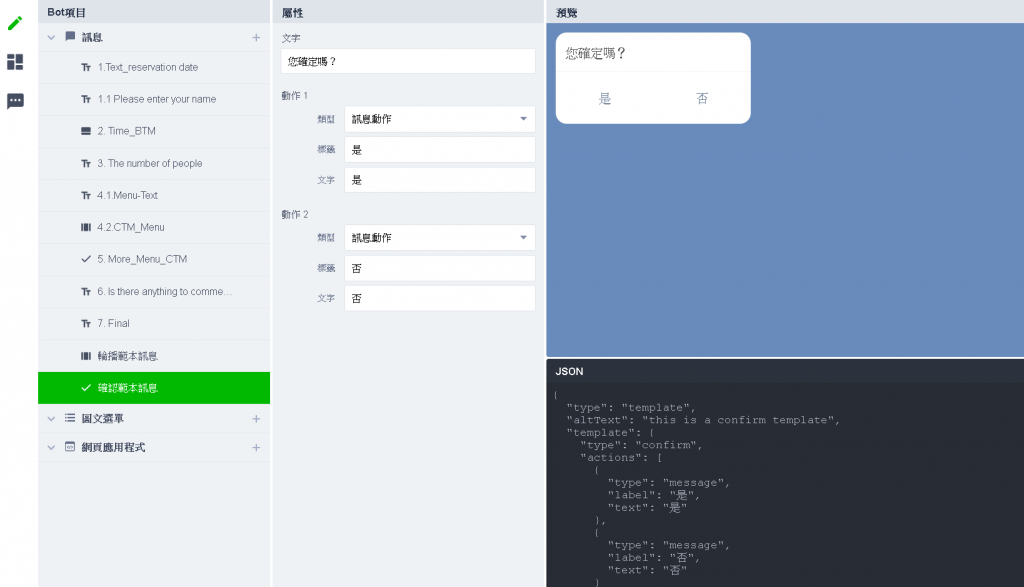Viewport: 1024px width, 587px height.
Task: Add a new message with plus icon
Action: (x=256, y=38)
